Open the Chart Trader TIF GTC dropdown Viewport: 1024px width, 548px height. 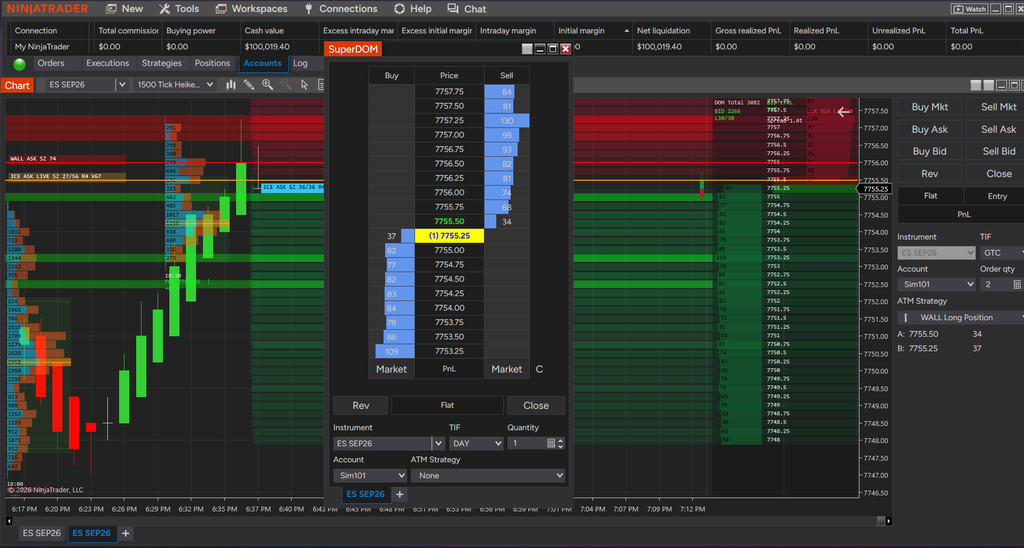pyautogui.click(x=1002, y=253)
